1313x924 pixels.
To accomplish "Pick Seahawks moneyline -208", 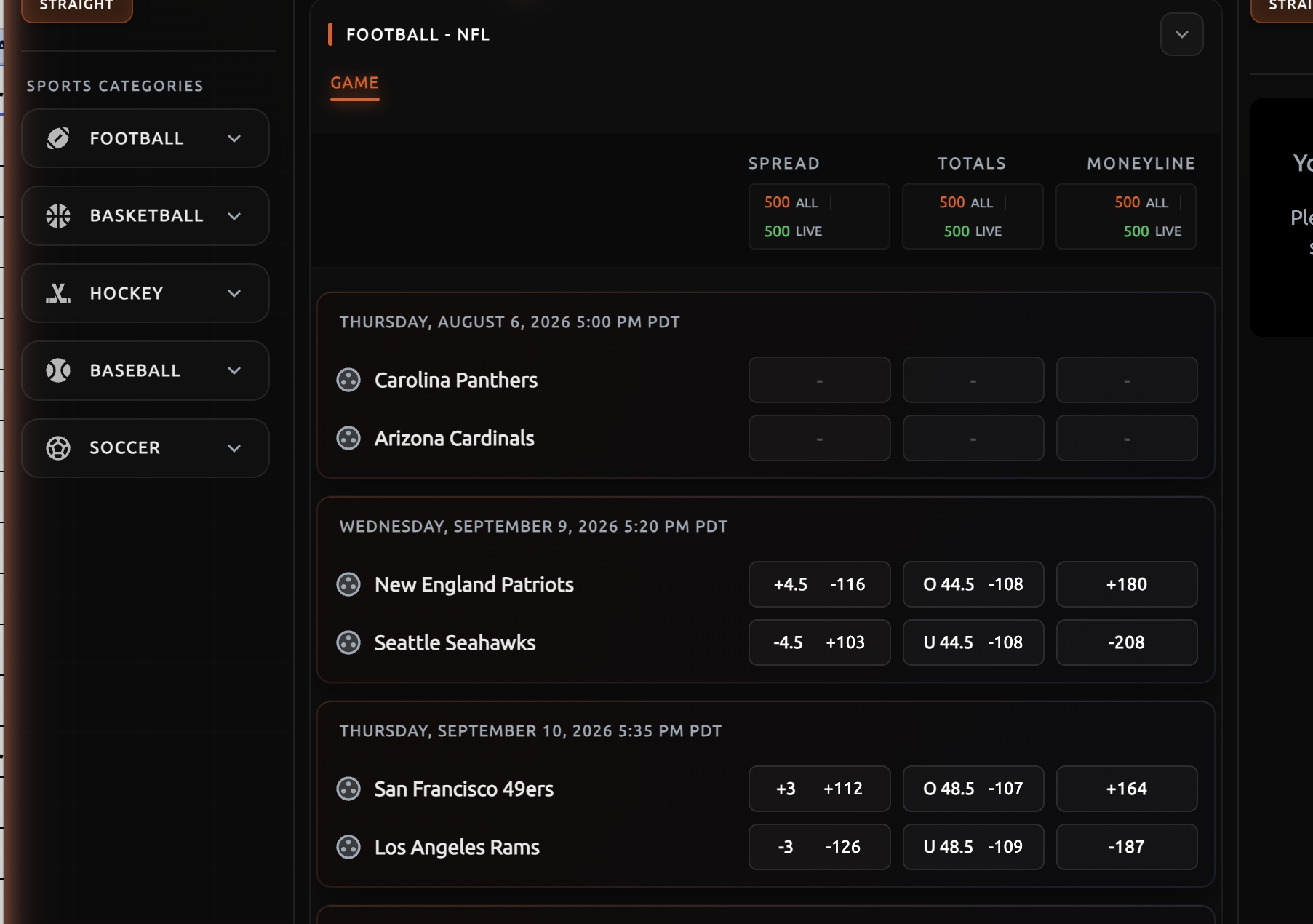I will [1127, 642].
